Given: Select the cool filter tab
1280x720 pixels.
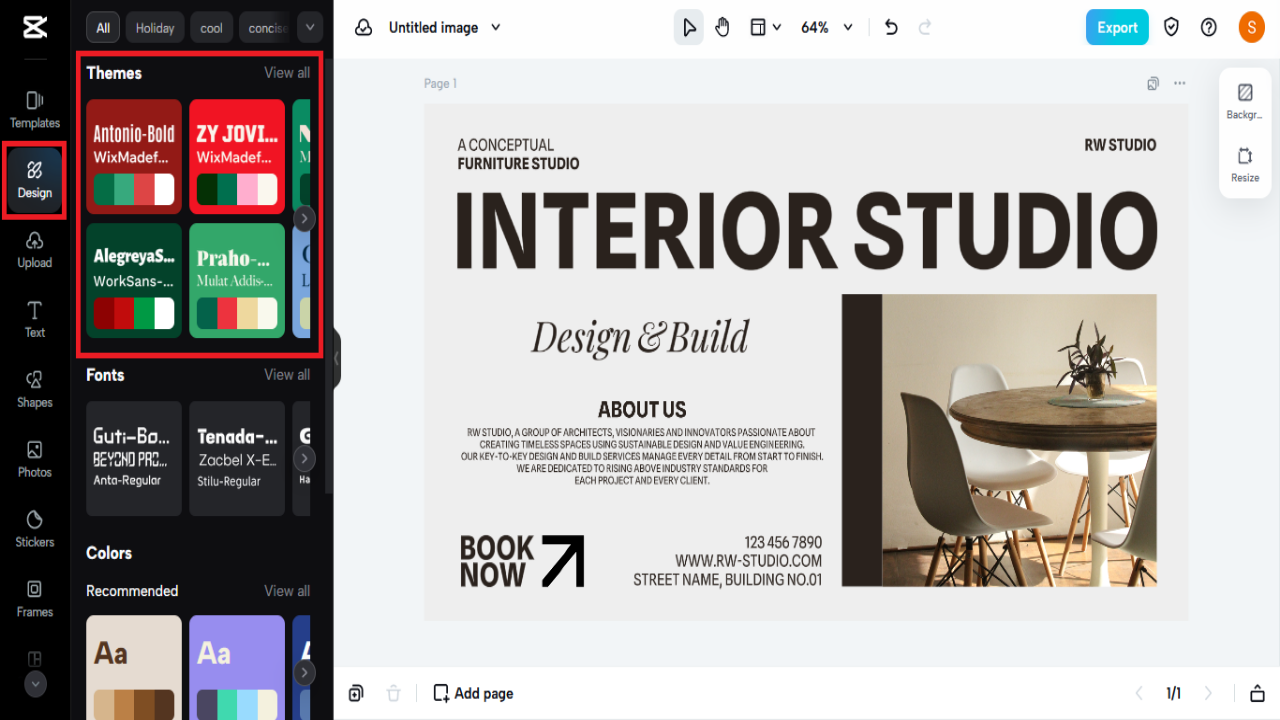Looking at the screenshot, I should tap(212, 28).
